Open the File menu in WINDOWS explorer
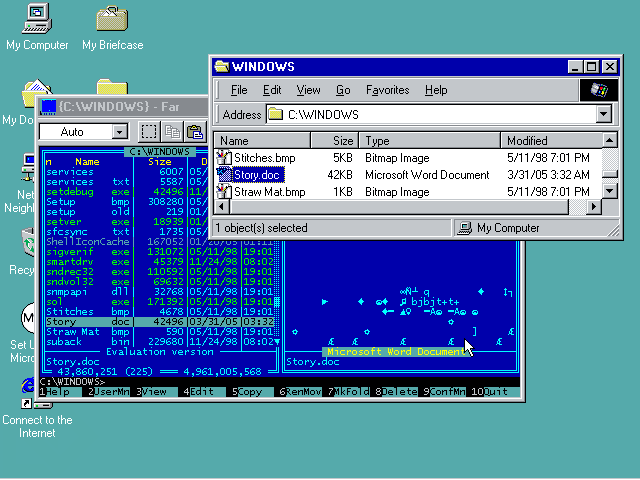 239,90
